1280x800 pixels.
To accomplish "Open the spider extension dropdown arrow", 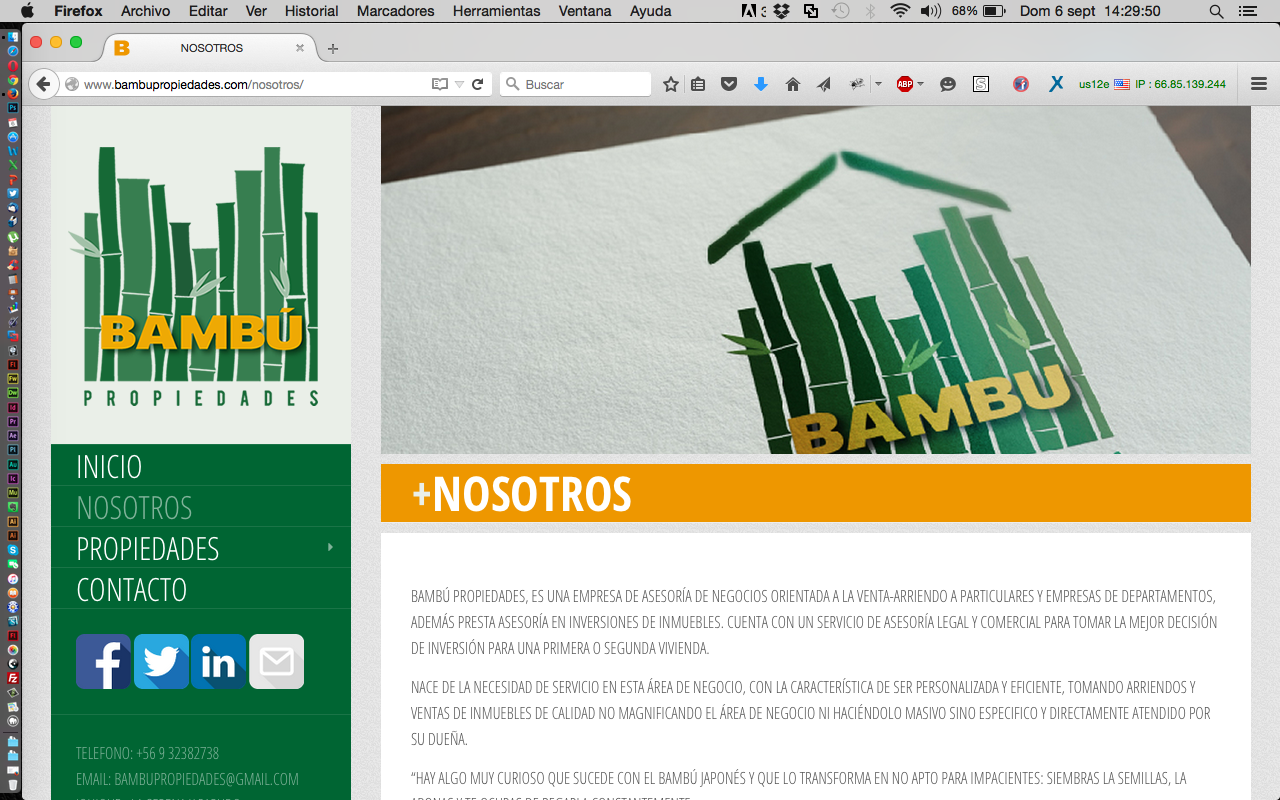I will click(x=878, y=84).
